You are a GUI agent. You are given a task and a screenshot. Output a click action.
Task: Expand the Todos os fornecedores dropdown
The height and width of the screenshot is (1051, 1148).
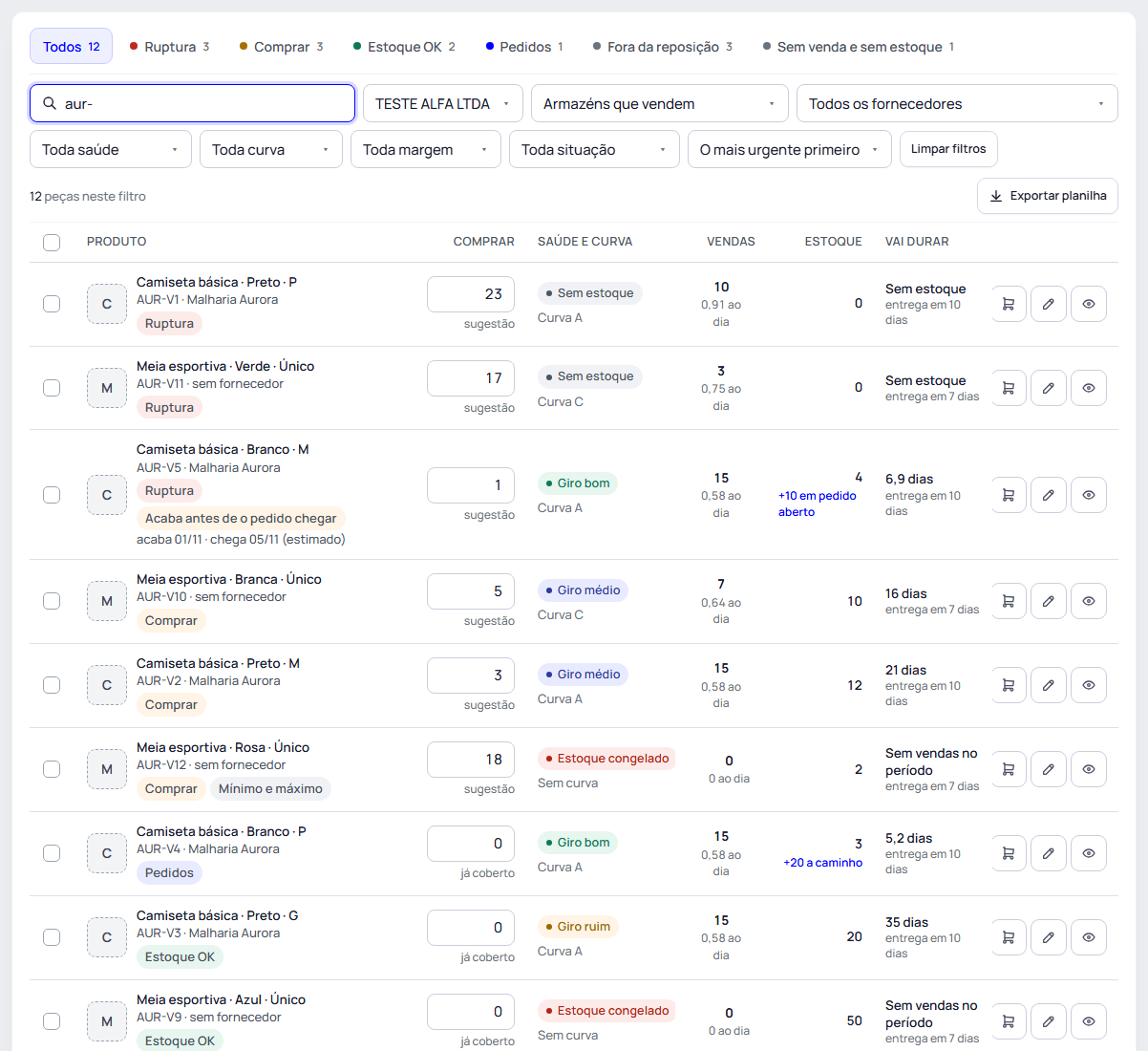[x=957, y=103]
